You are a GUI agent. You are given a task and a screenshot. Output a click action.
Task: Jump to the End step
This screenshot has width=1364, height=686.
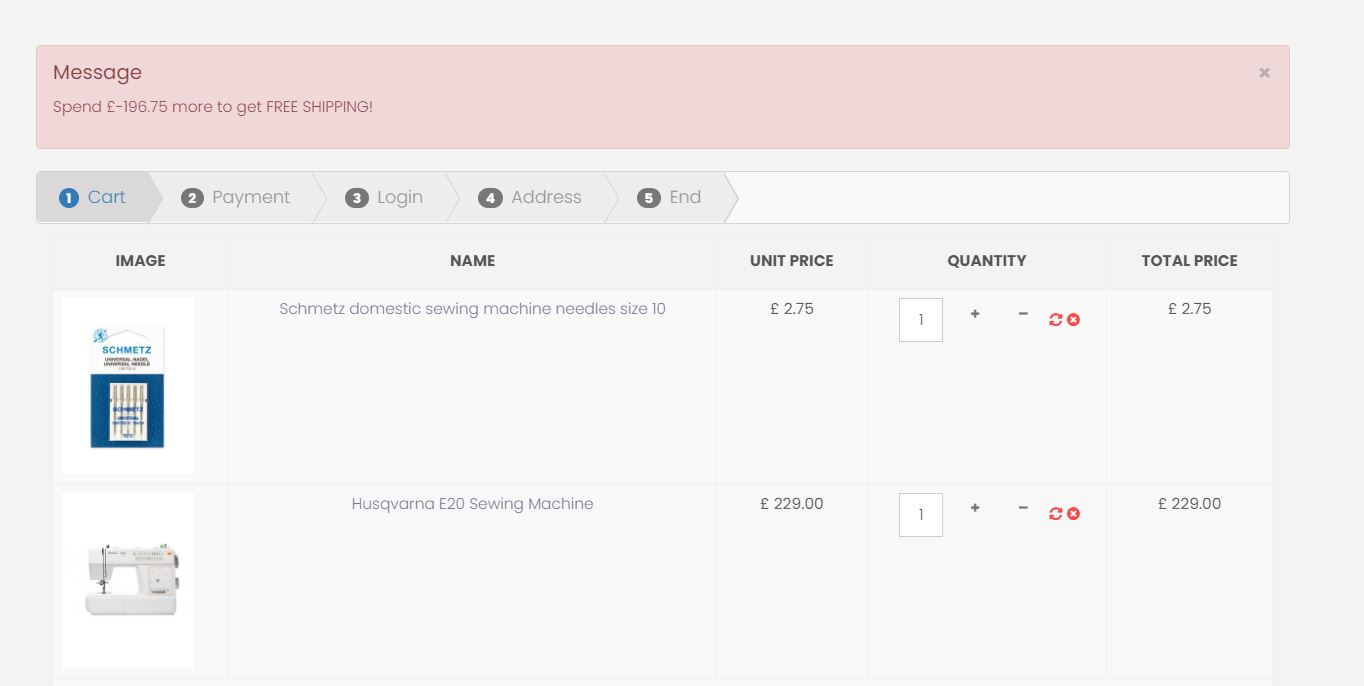(x=670, y=198)
